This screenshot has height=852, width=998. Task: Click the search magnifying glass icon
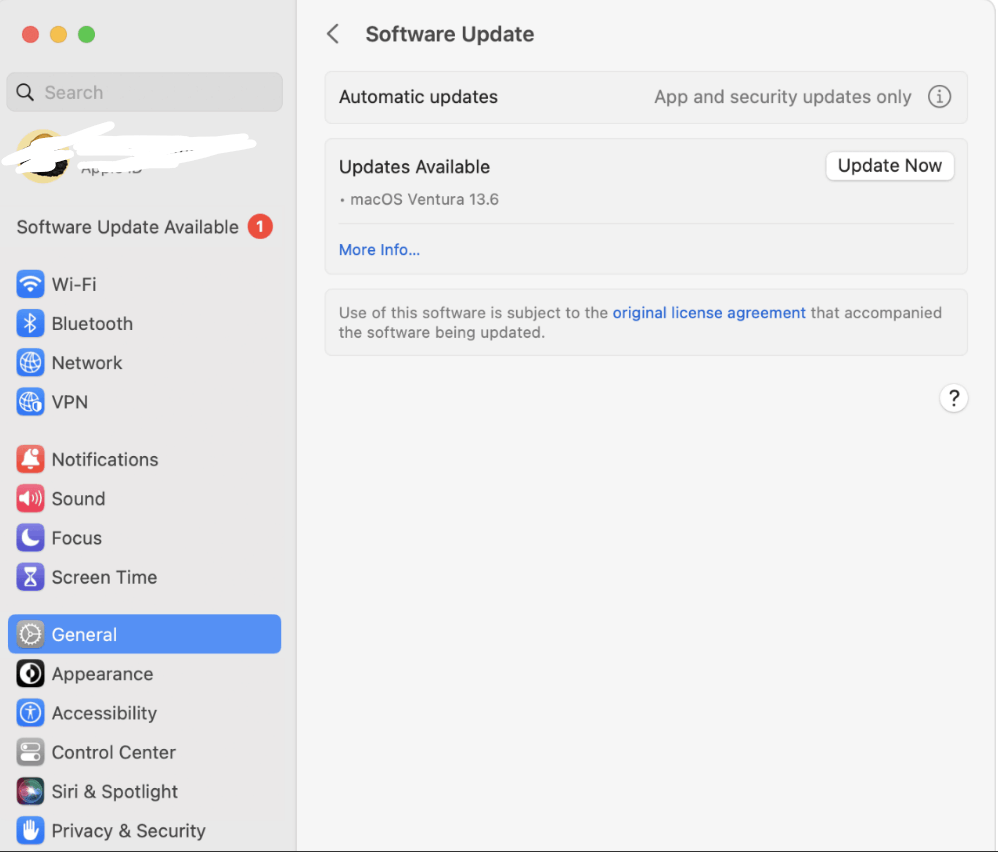25,92
